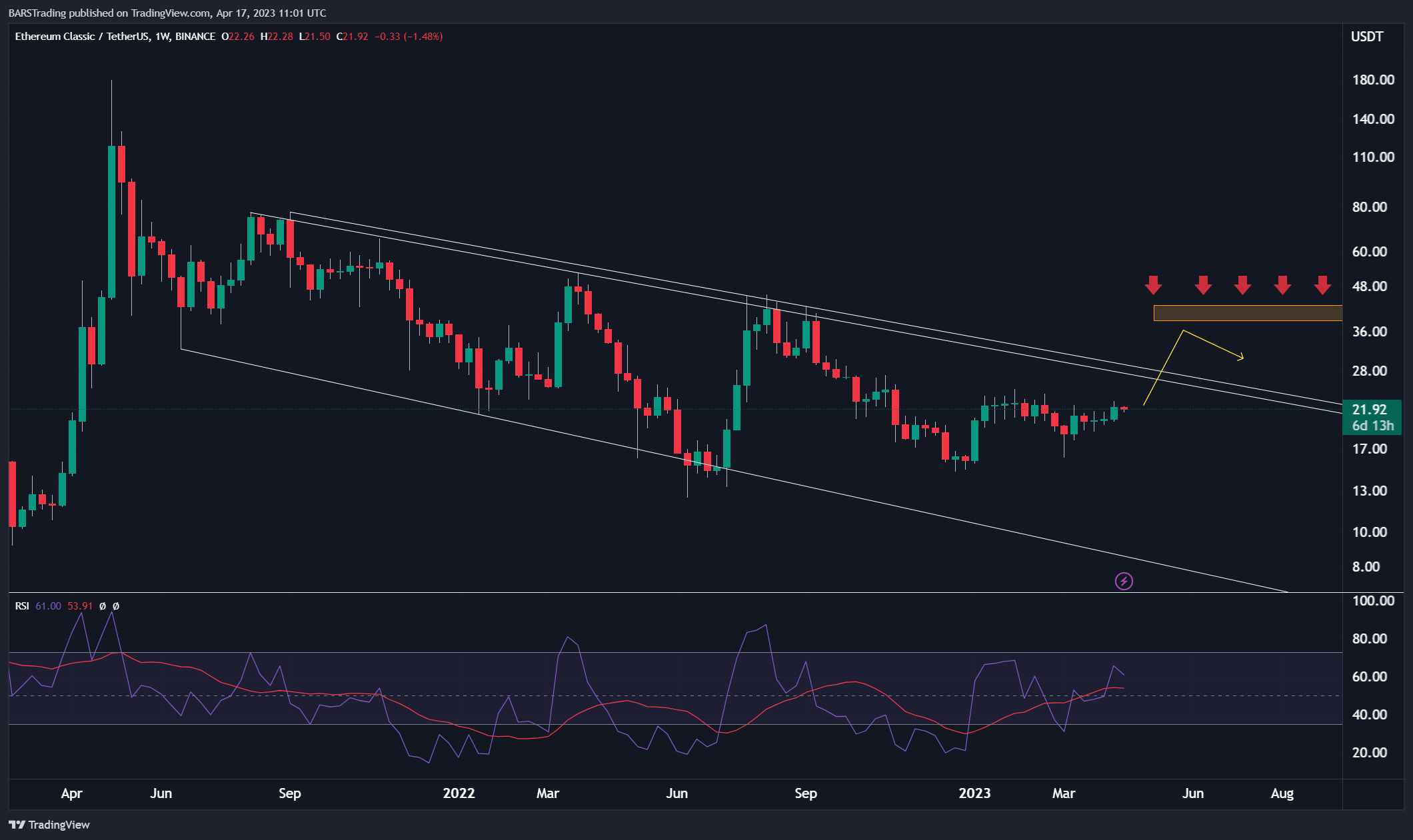The image size is (1413, 840).
Task: Click the current price label 21.92
Action: (x=1370, y=410)
